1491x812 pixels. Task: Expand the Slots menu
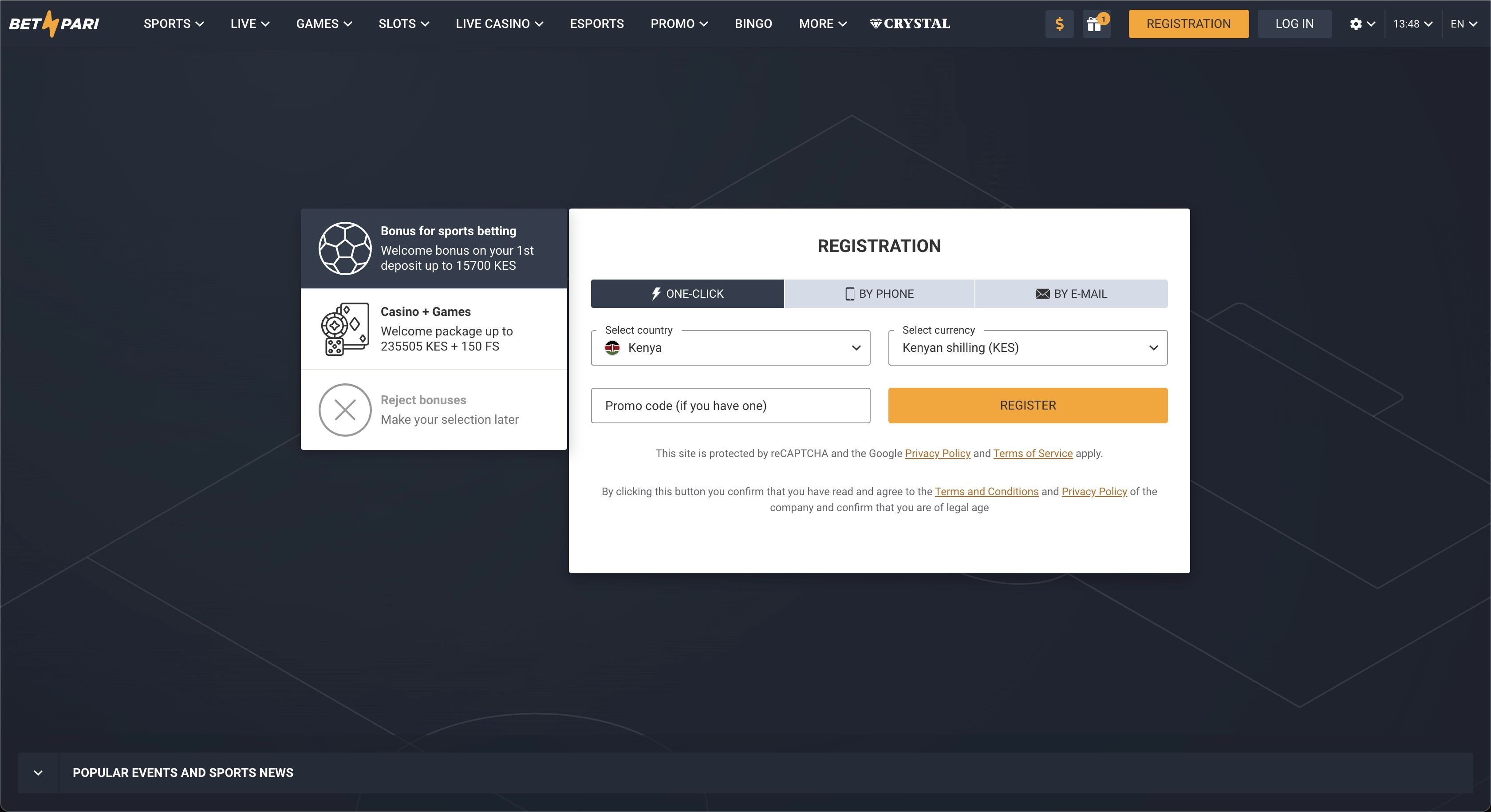point(404,24)
